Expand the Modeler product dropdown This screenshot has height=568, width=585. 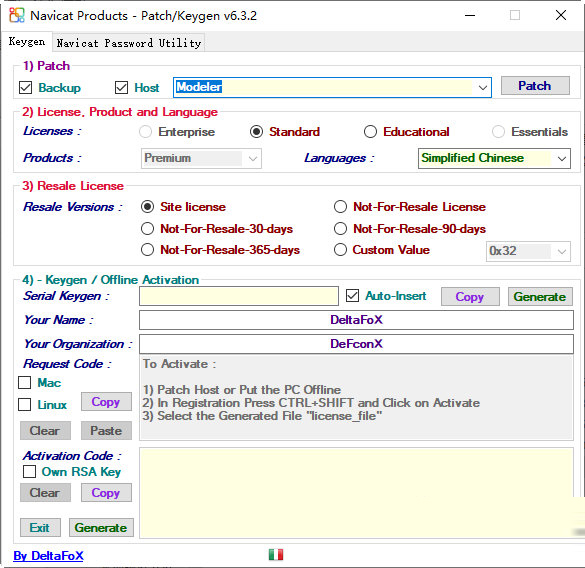click(482, 88)
